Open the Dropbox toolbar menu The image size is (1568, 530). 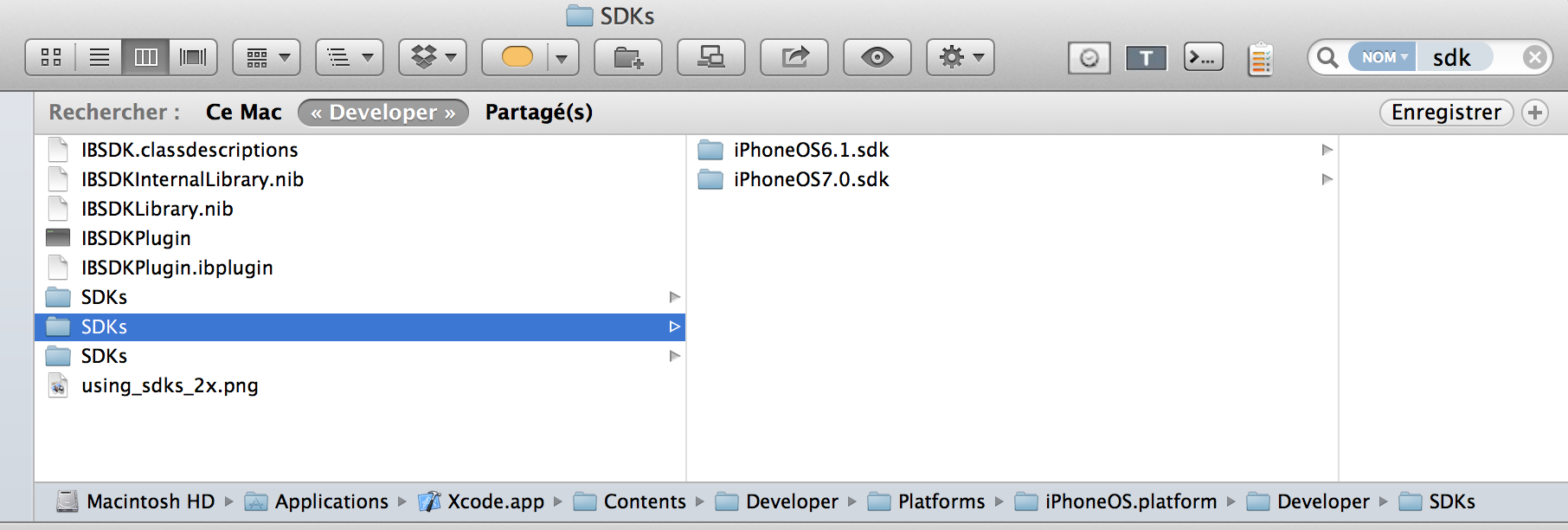pyautogui.click(x=433, y=57)
